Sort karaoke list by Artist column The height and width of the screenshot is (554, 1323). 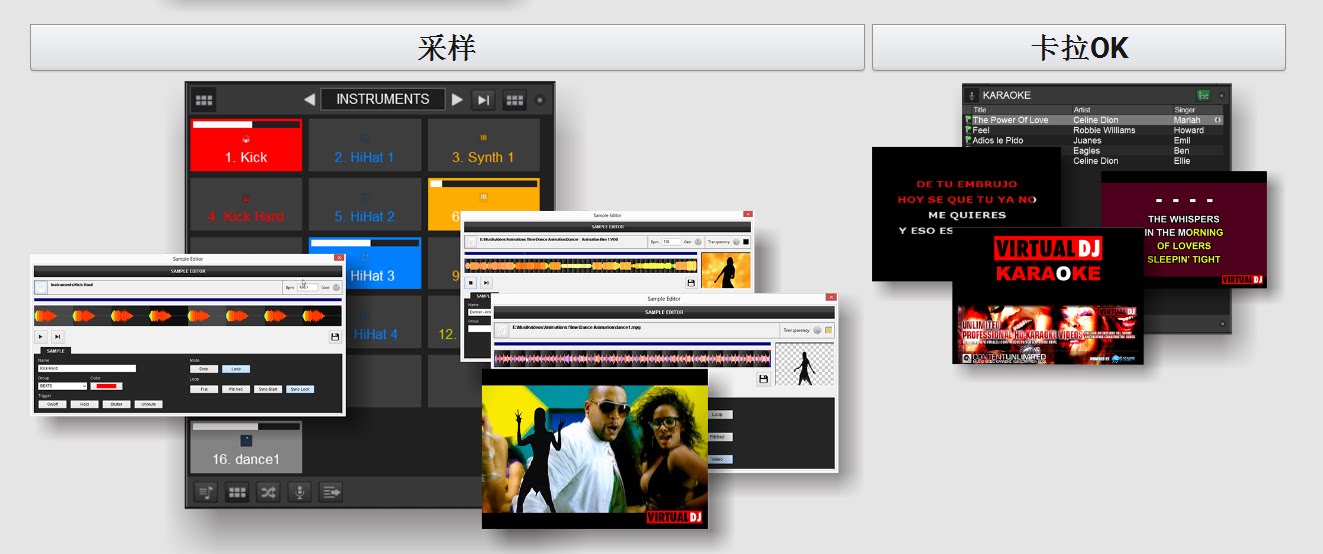coord(1121,110)
